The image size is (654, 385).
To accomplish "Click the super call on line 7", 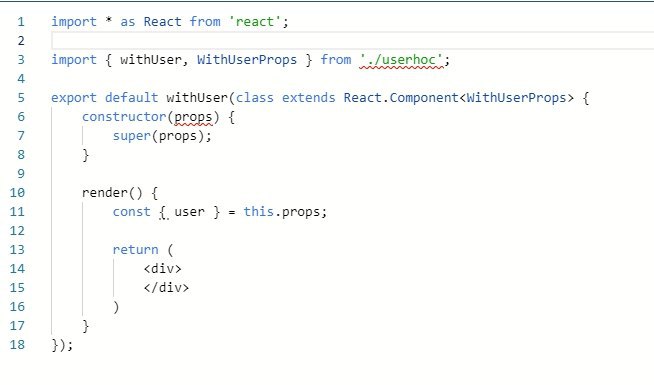I will 131,136.
